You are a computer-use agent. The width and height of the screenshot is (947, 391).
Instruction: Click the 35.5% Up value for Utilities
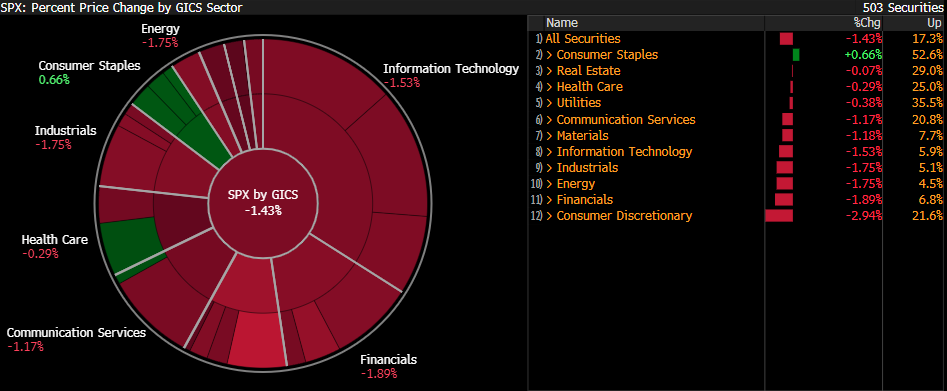point(928,103)
